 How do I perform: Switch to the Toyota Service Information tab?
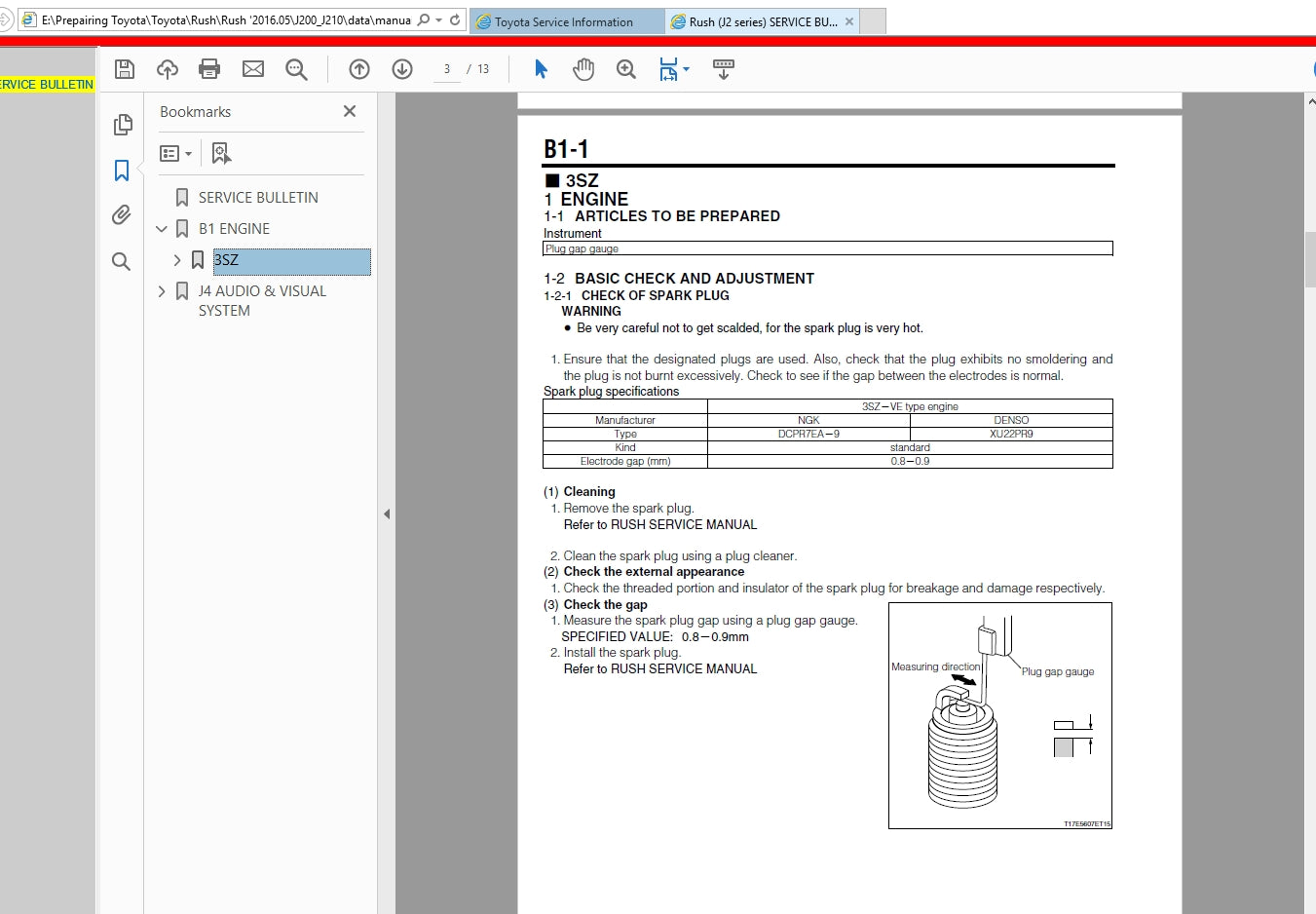565,20
